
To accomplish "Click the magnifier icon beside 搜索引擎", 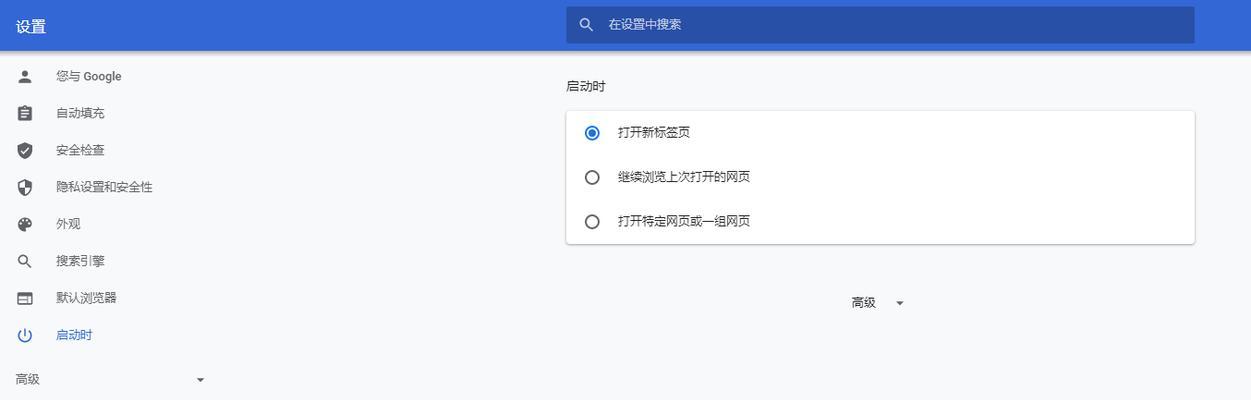I will pyautogui.click(x=25, y=262).
